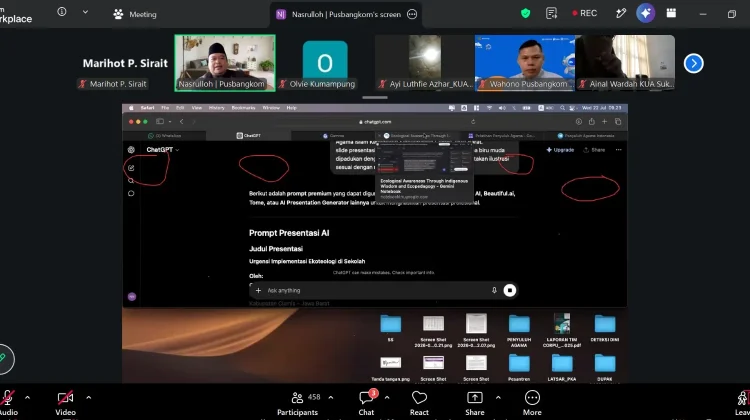Open the More options ellipsis button

(532, 403)
